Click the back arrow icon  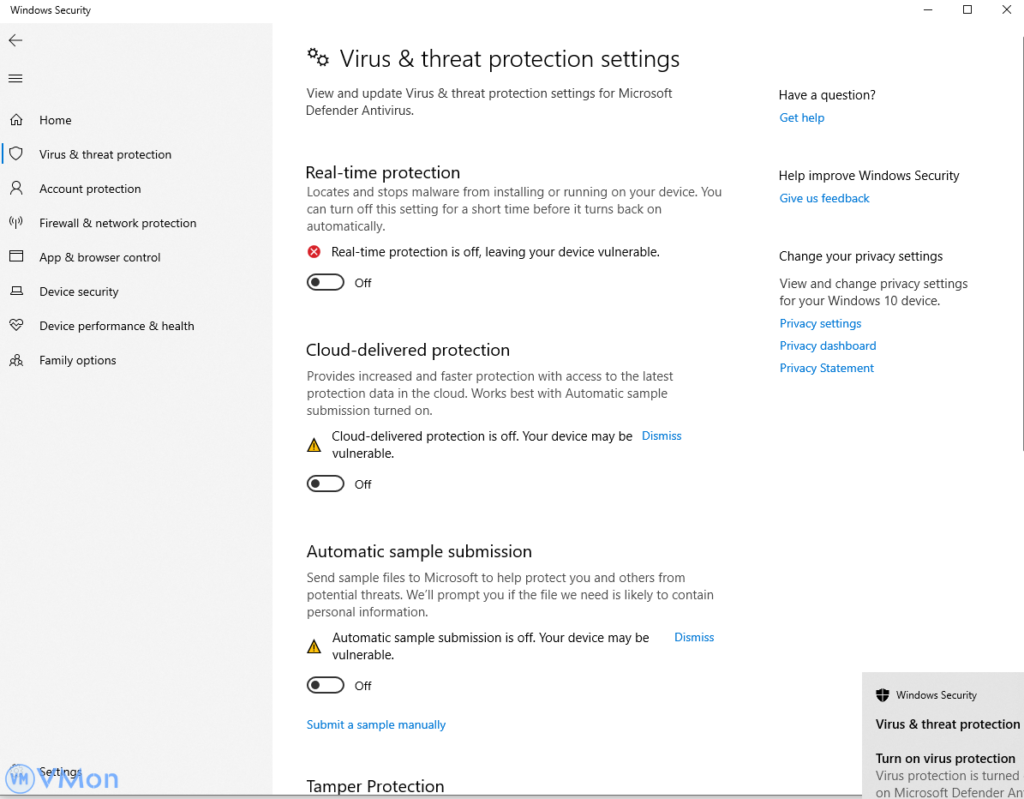tap(15, 40)
